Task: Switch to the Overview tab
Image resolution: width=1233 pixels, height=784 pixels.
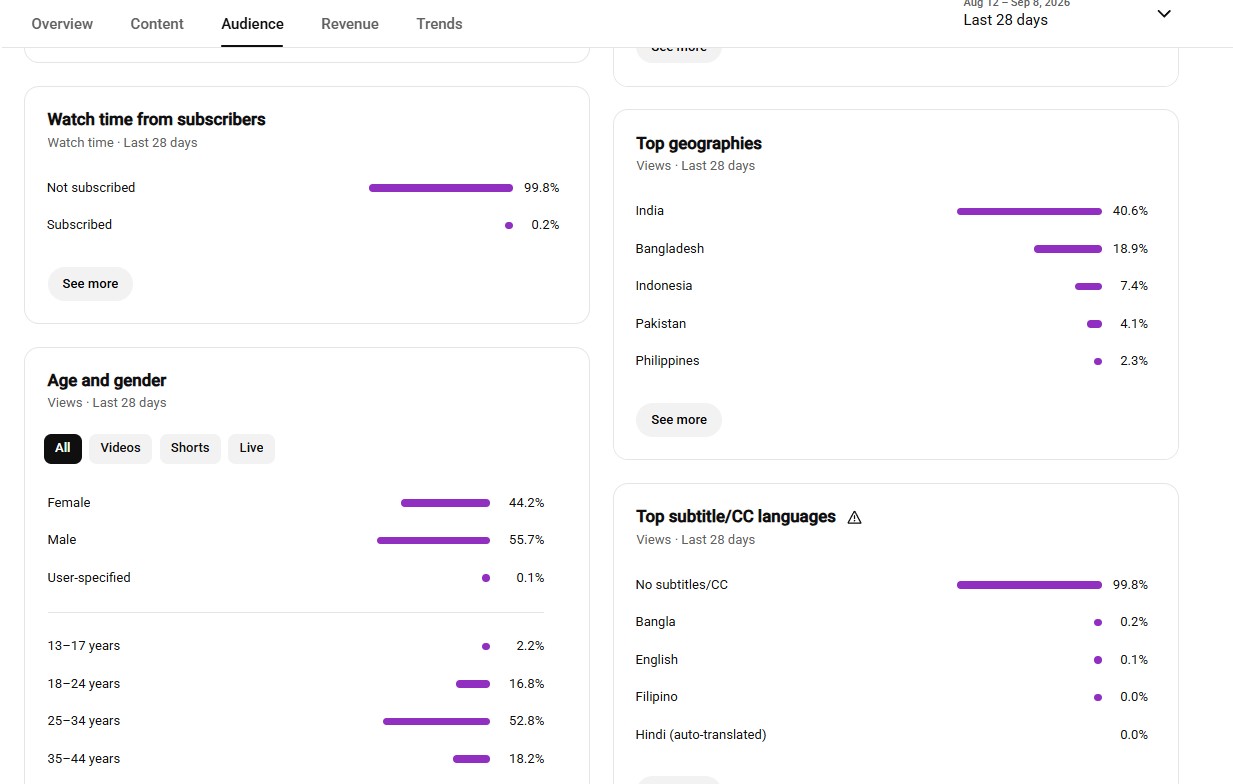Action: (62, 24)
